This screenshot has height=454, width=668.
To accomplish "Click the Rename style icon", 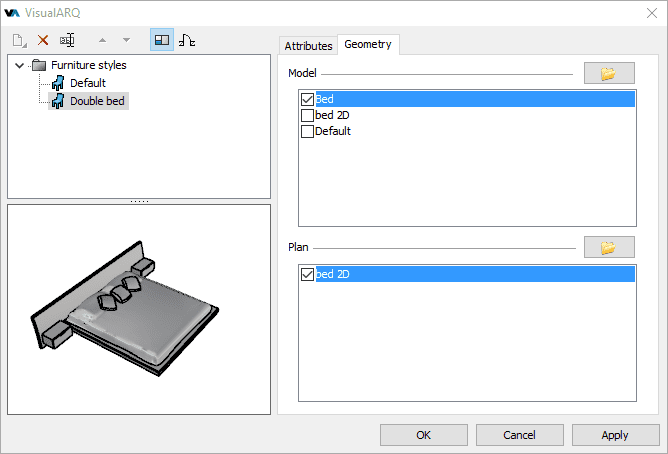I will click(x=68, y=40).
